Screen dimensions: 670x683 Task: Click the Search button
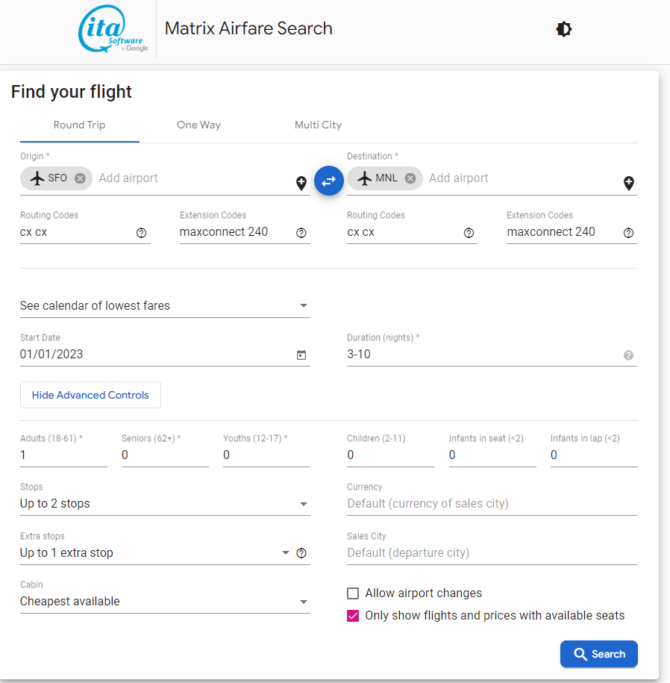(599, 654)
